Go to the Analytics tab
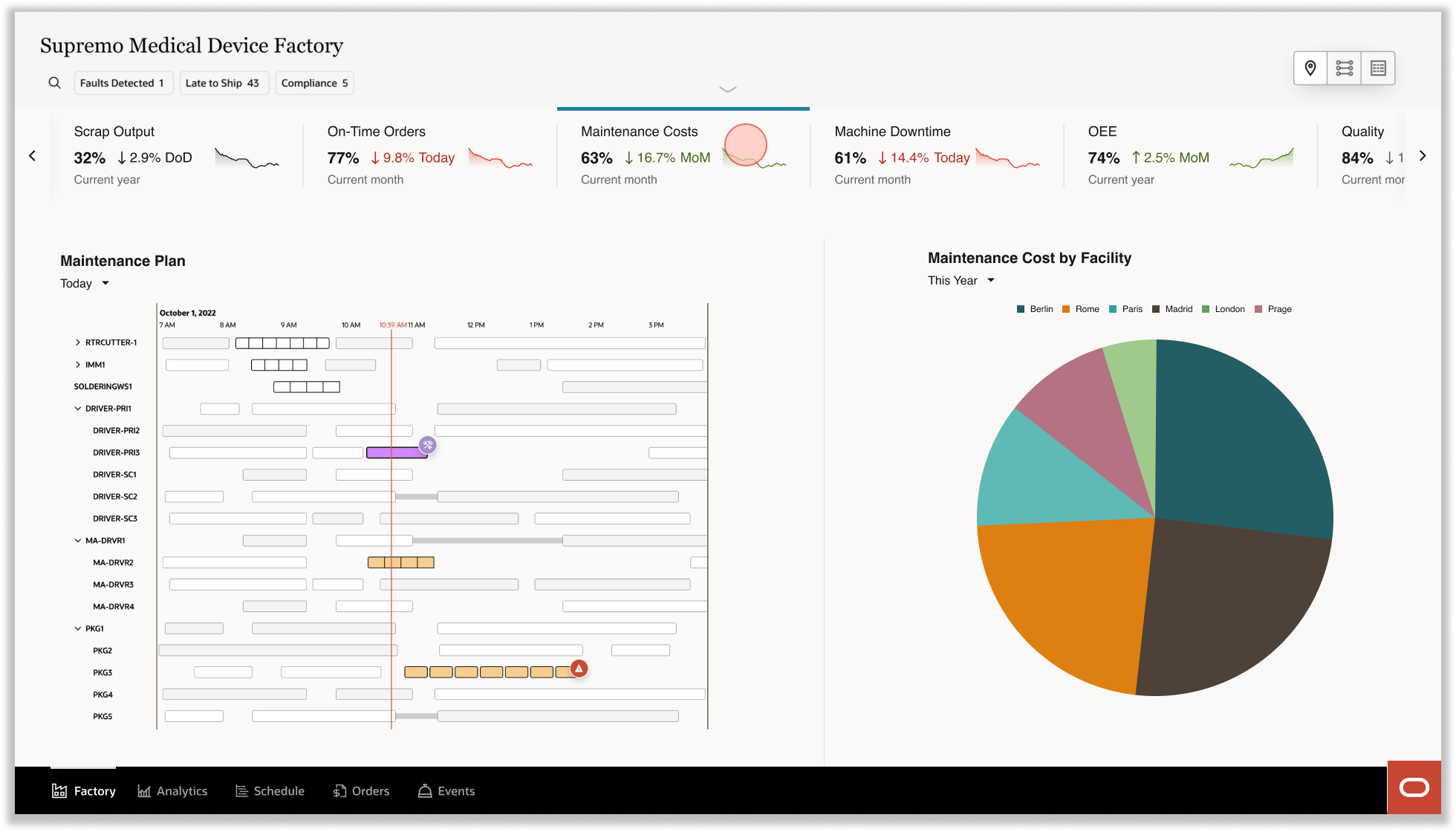Screen dimensions: 1456x832 click(x=172, y=791)
